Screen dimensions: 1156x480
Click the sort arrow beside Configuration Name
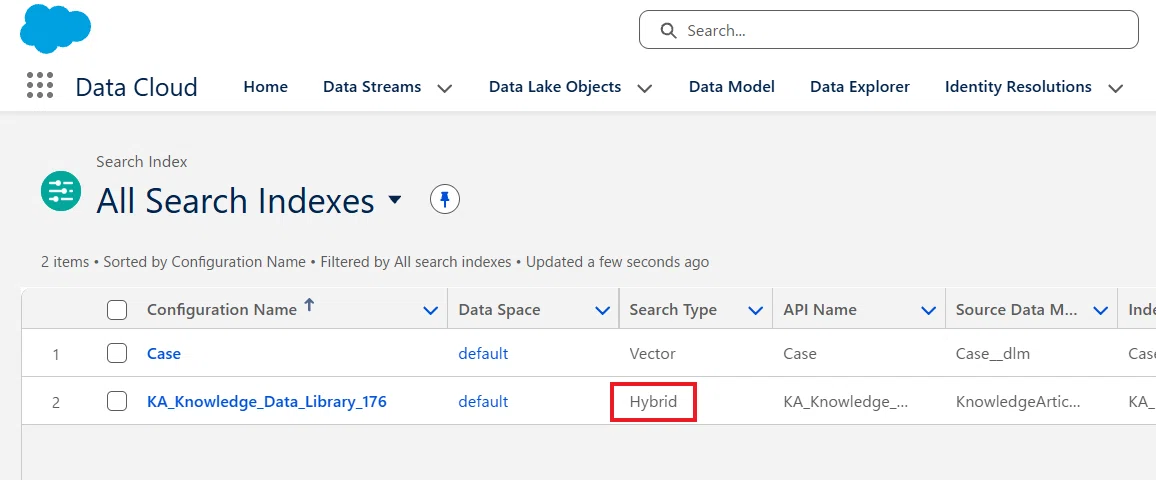(x=309, y=305)
